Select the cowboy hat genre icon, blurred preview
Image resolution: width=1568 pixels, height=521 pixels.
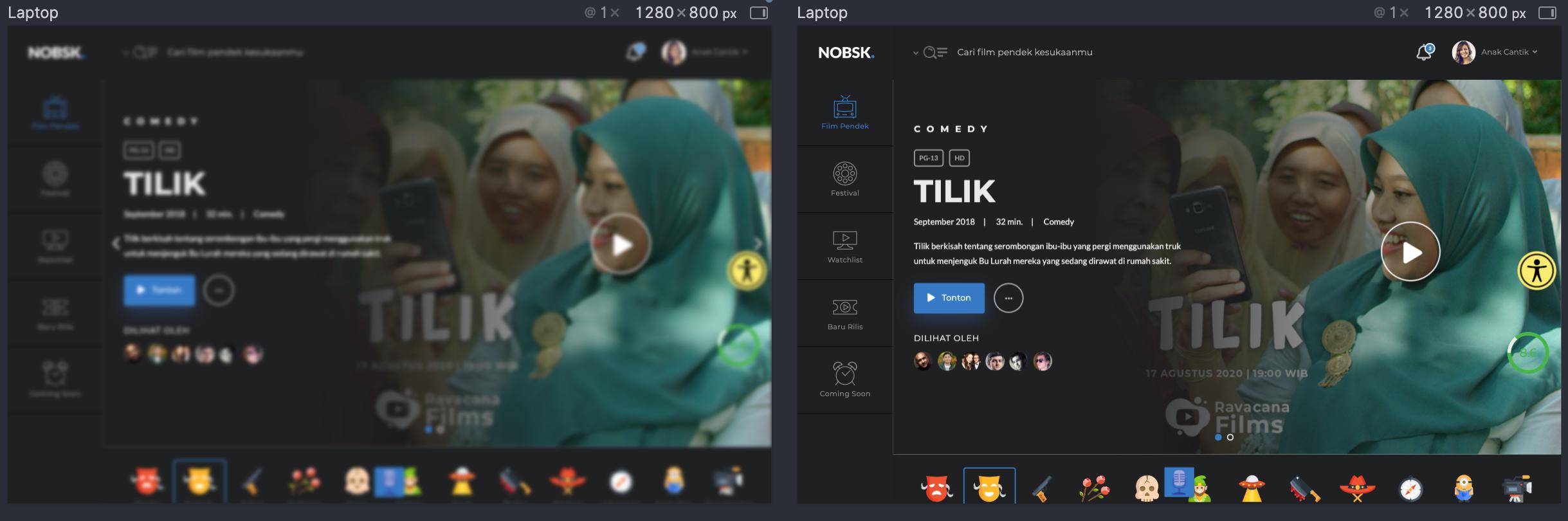(567, 482)
